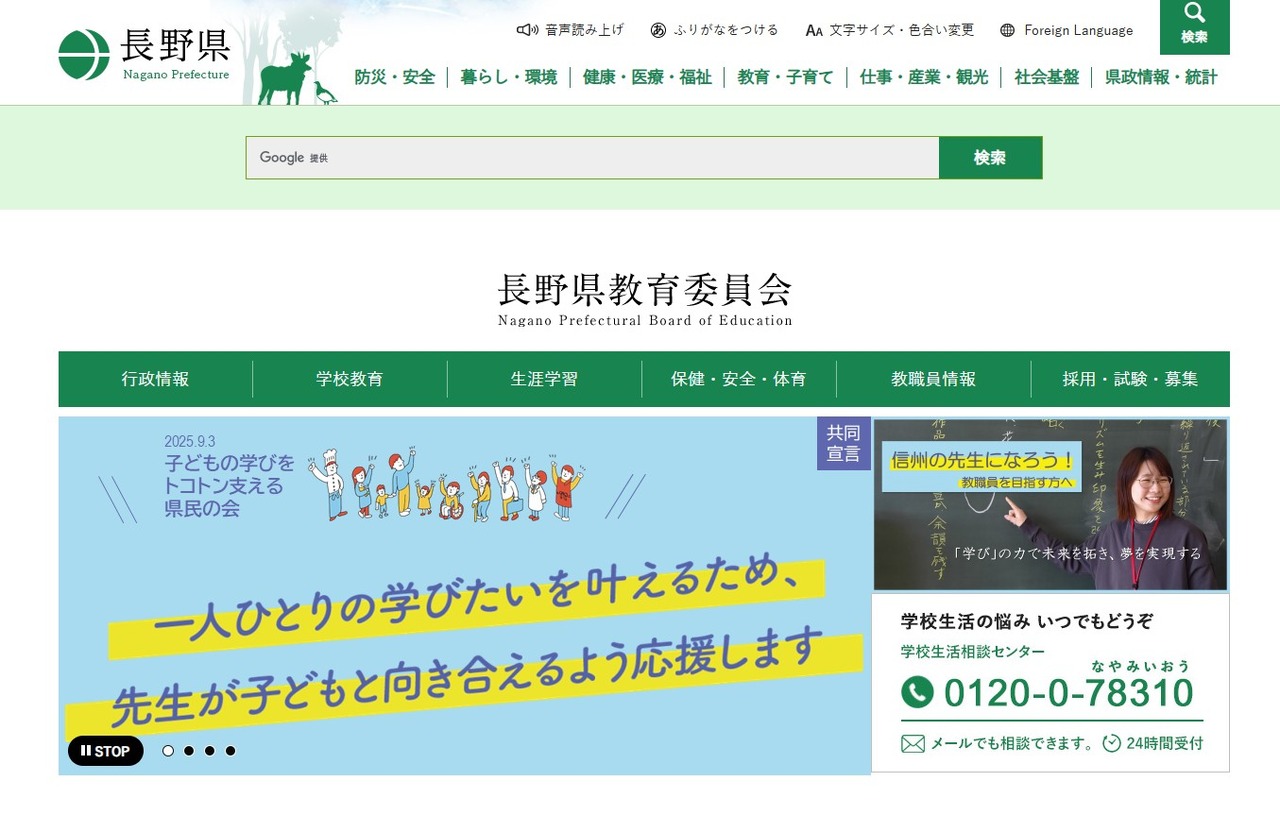Open 文字サイズ・色合い変更 via the AA icon

click(814, 30)
